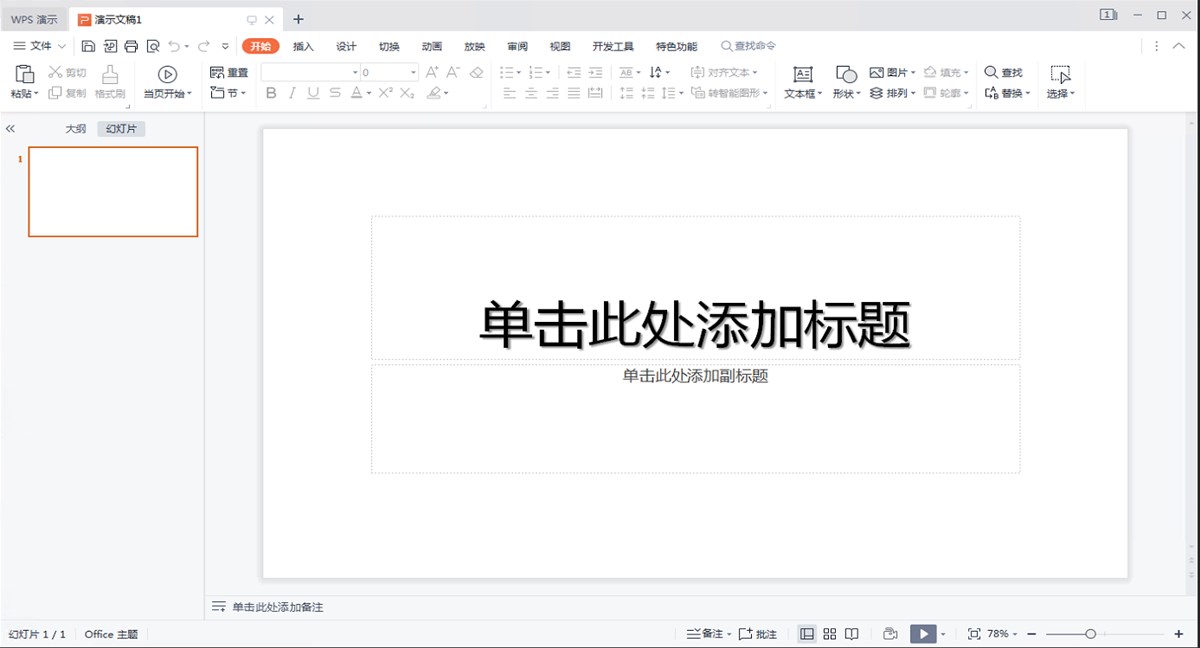
Task: Click the zoom slider handle
Action: (x=1090, y=634)
